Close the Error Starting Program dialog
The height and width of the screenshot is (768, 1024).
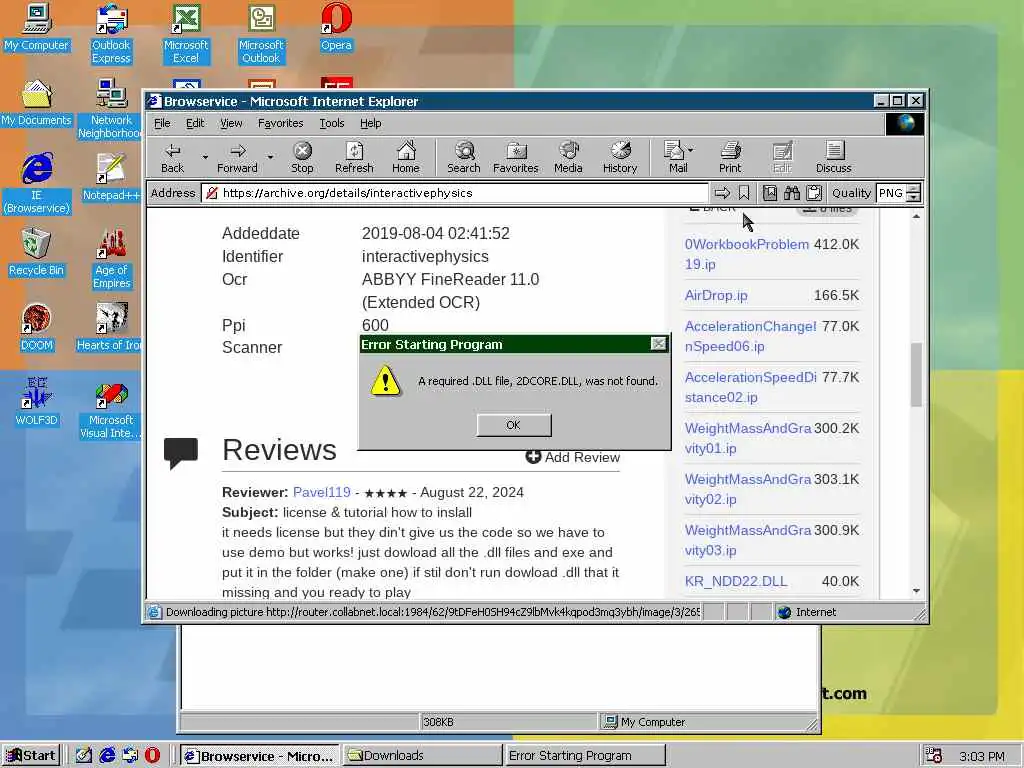(658, 344)
